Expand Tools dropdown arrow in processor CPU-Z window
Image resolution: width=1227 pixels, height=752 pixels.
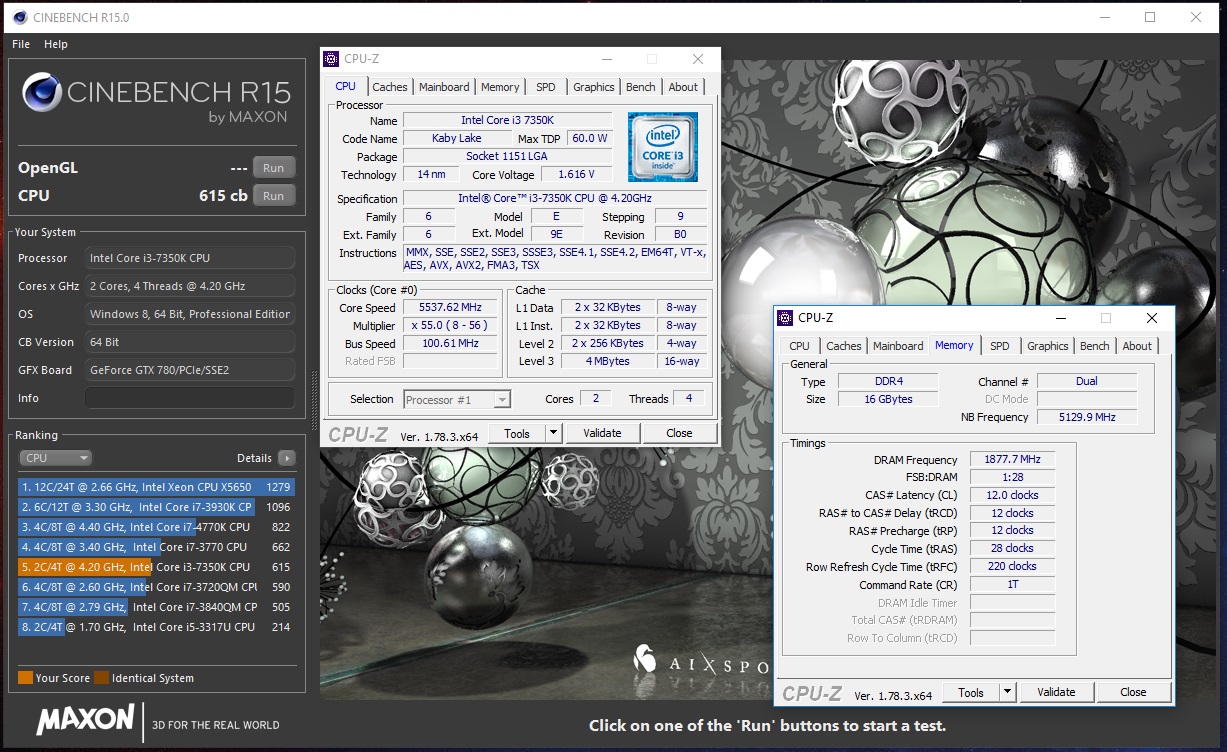point(553,433)
